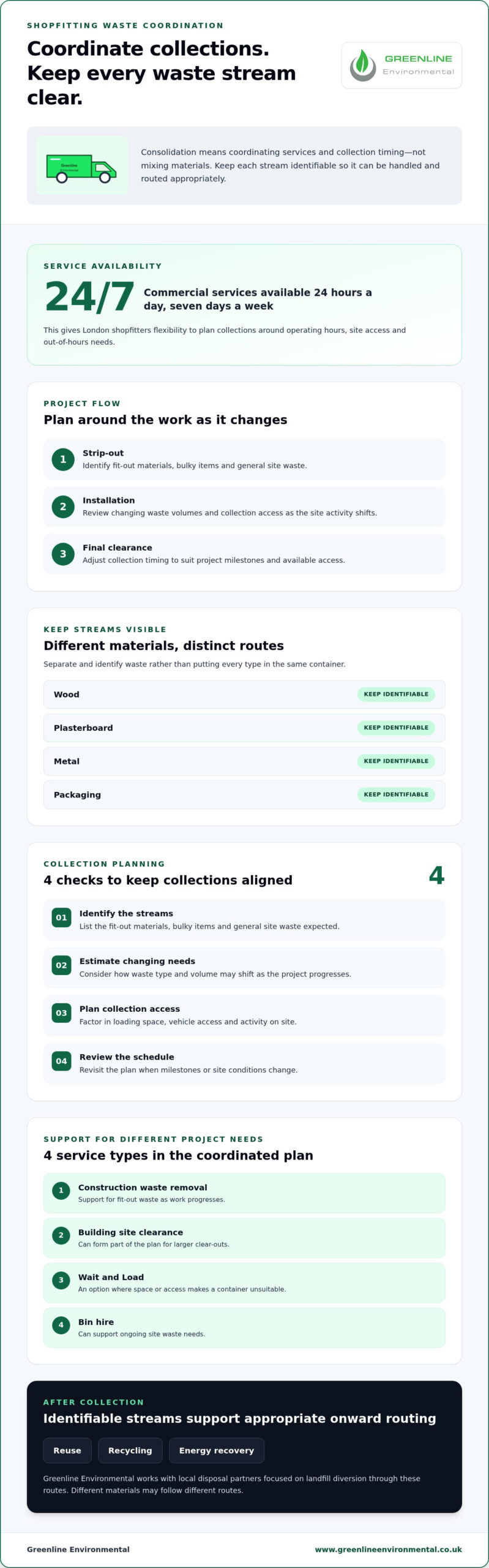The height and width of the screenshot is (1568, 489).
Task: Click the 04 badge for Review the schedule
Action: [x=61, y=1061]
